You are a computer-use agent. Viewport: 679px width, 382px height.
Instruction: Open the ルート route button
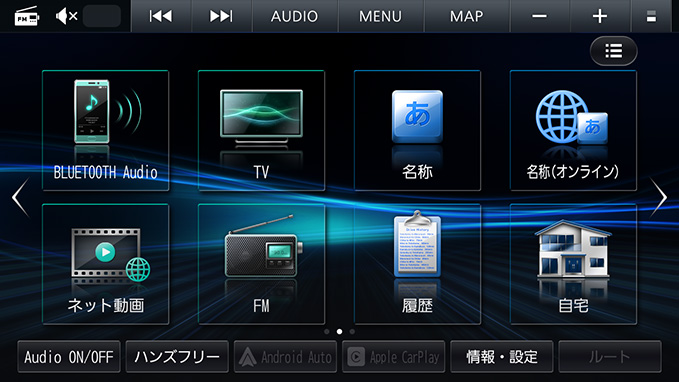click(x=610, y=357)
